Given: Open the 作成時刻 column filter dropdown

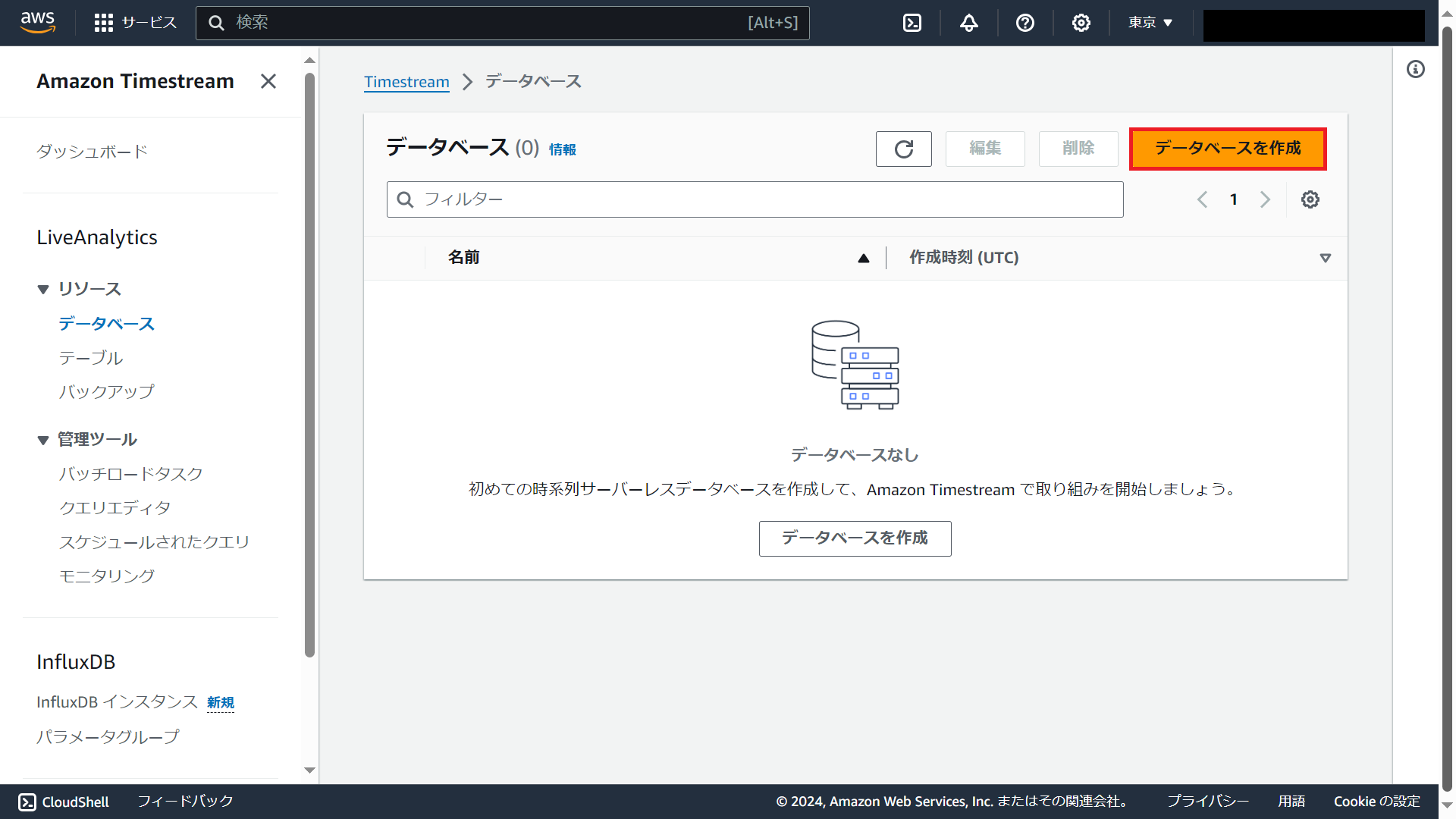Looking at the screenshot, I should pos(1326,258).
